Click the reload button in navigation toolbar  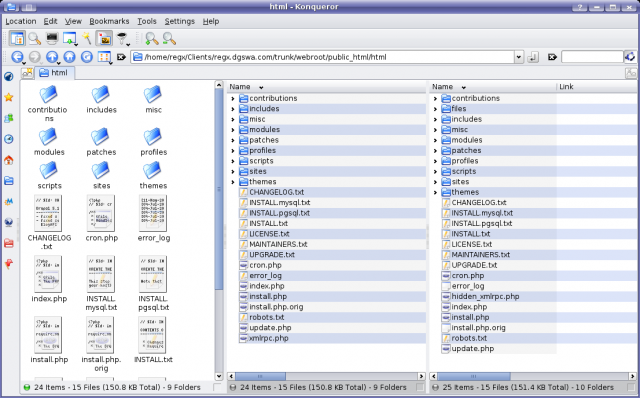tap(87, 57)
